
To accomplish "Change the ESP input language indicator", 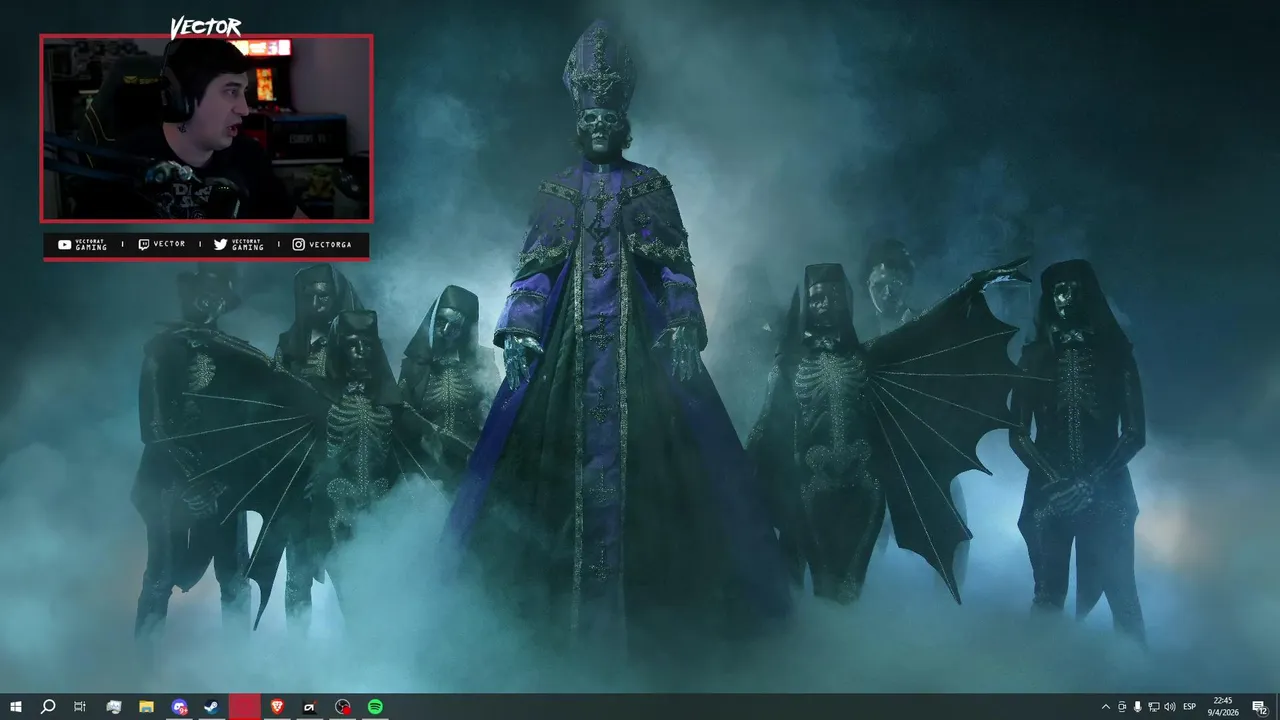I will pos(1190,707).
